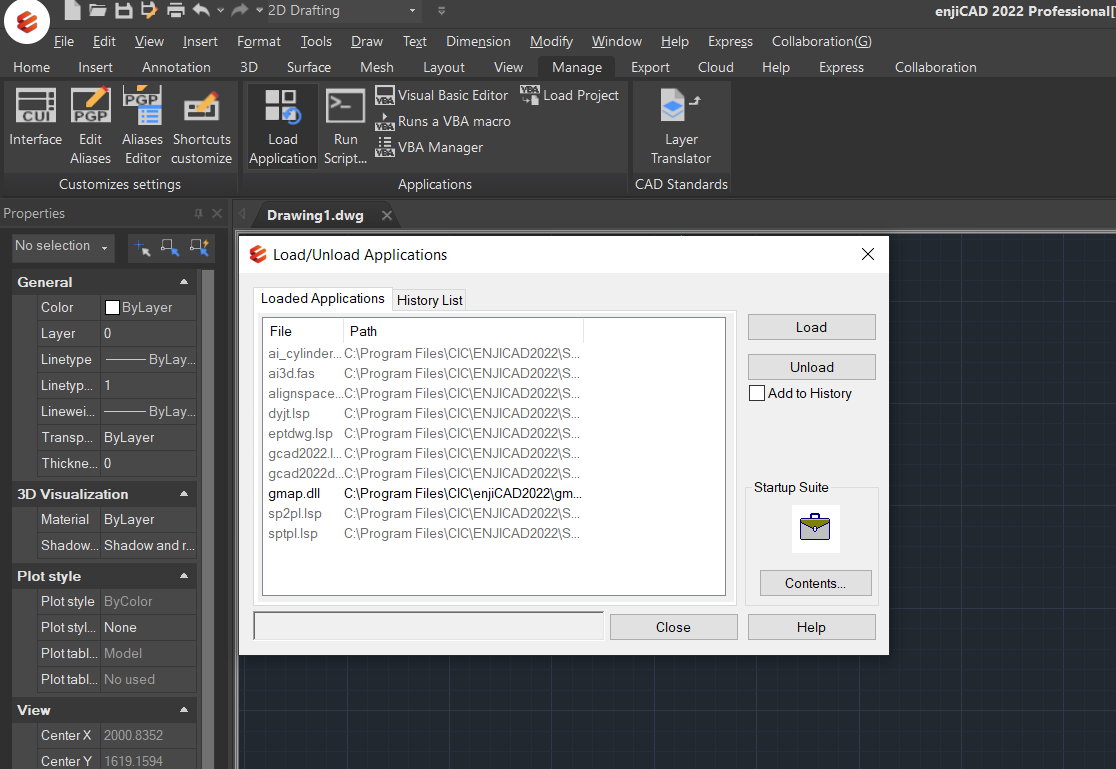Image resolution: width=1116 pixels, height=769 pixels.
Task: Click the Select Objects icon in Properties panel
Action: coord(170,247)
